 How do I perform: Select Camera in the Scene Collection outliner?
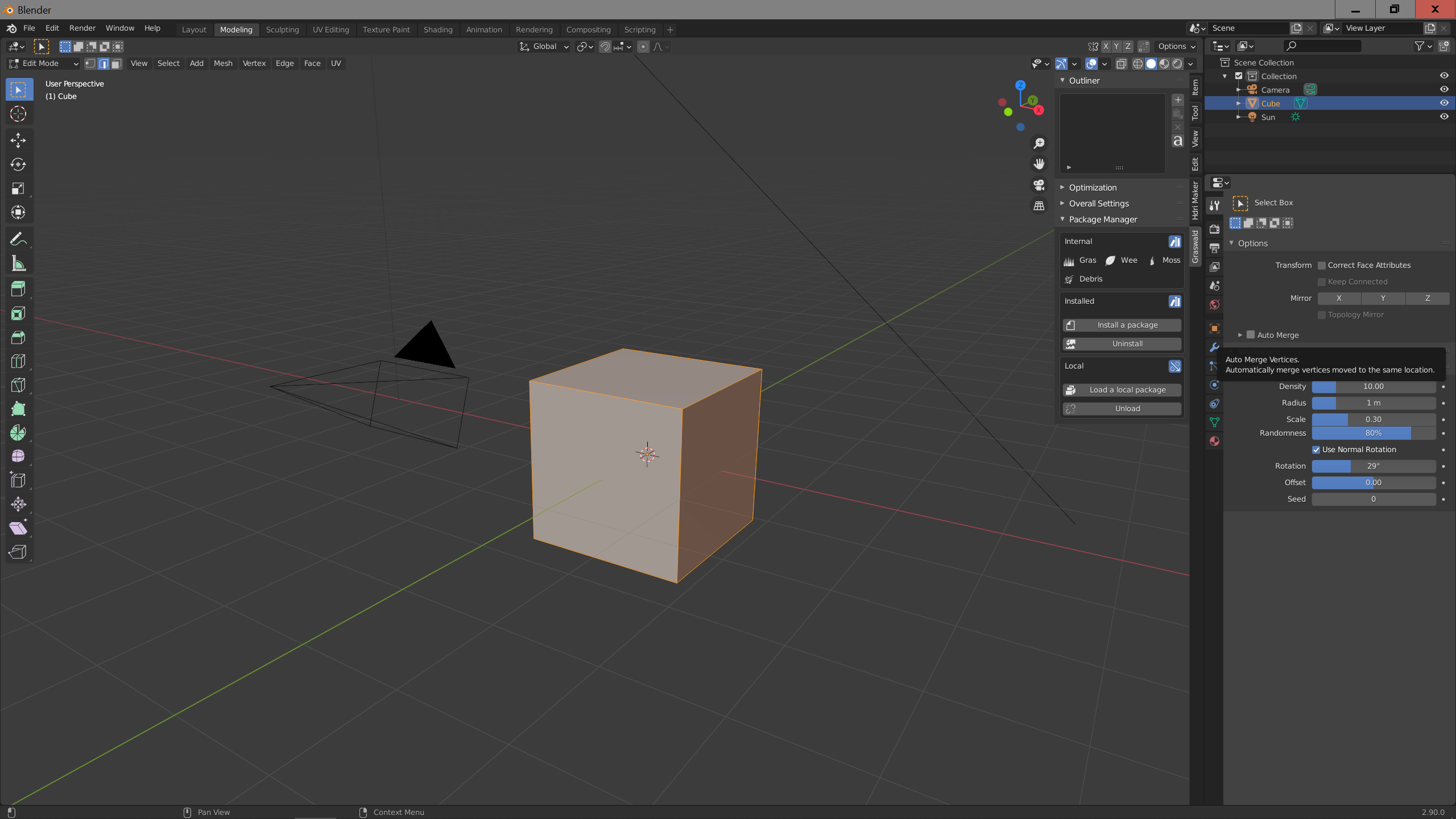click(x=1275, y=90)
